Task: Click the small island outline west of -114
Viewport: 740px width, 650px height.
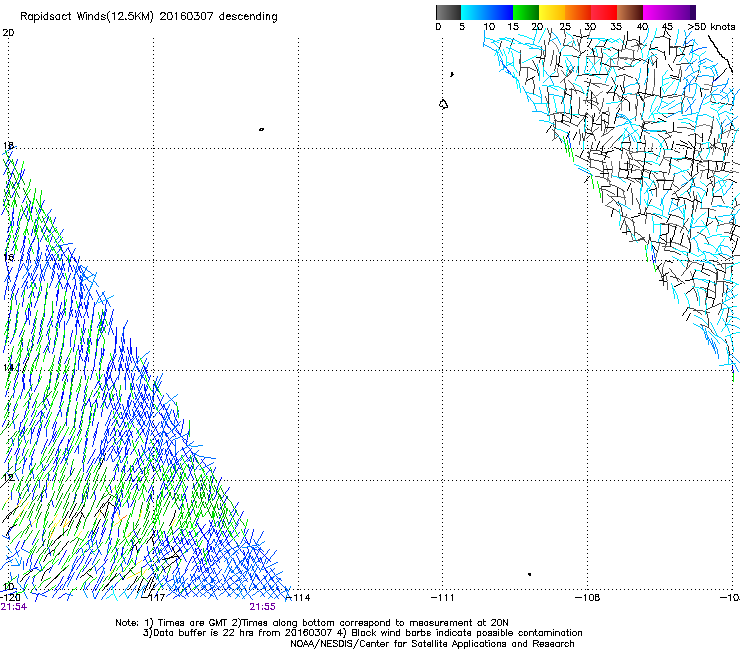Action: pos(261,129)
